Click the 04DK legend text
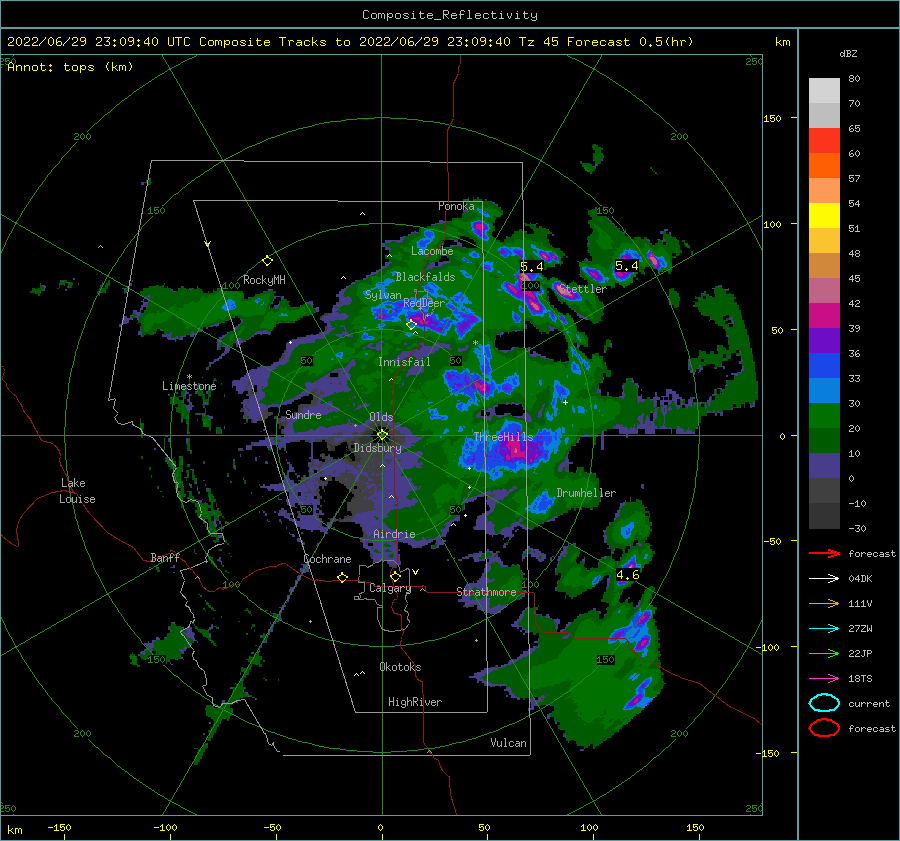The width and height of the screenshot is (900, 841). [x=860, y=579]
